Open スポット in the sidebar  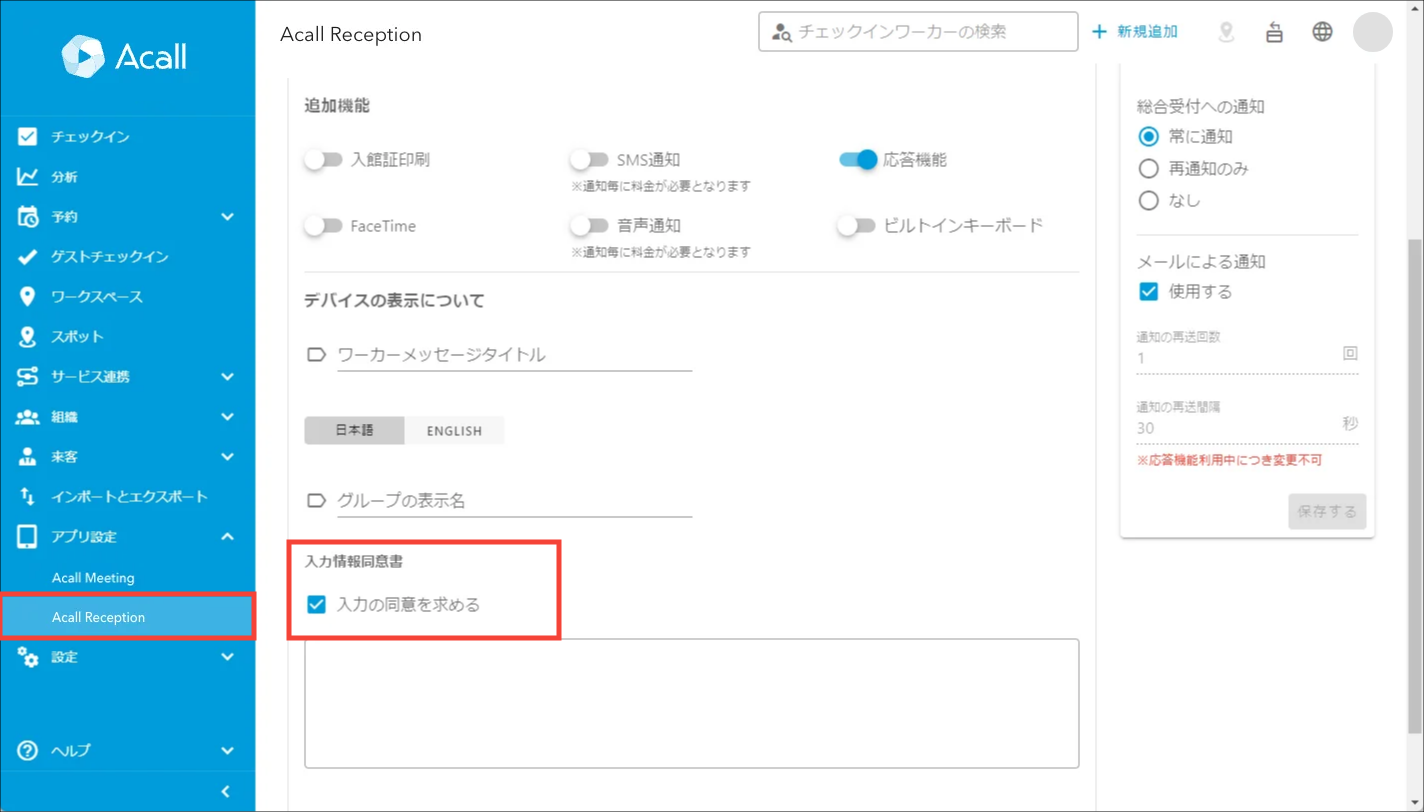pos(128,337)
